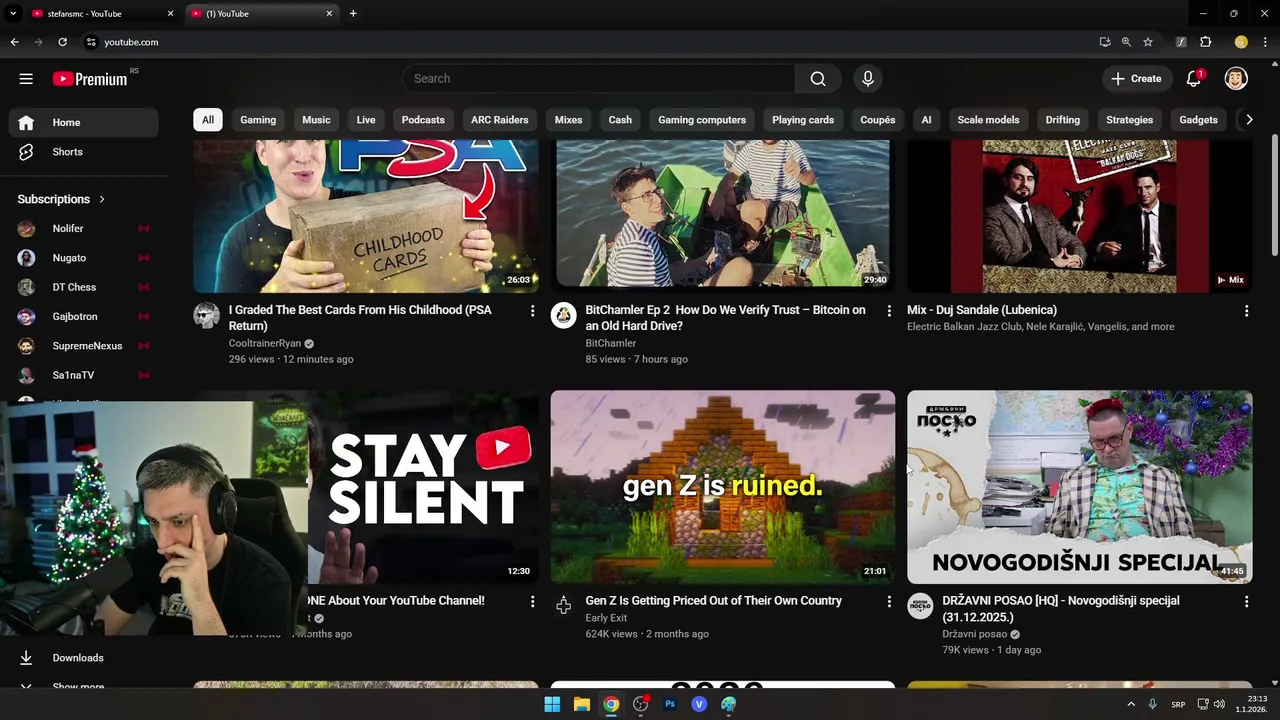The image size is (1280, 720).
Task: Open the BitChamler channel avatar
Action: [564, 315]
